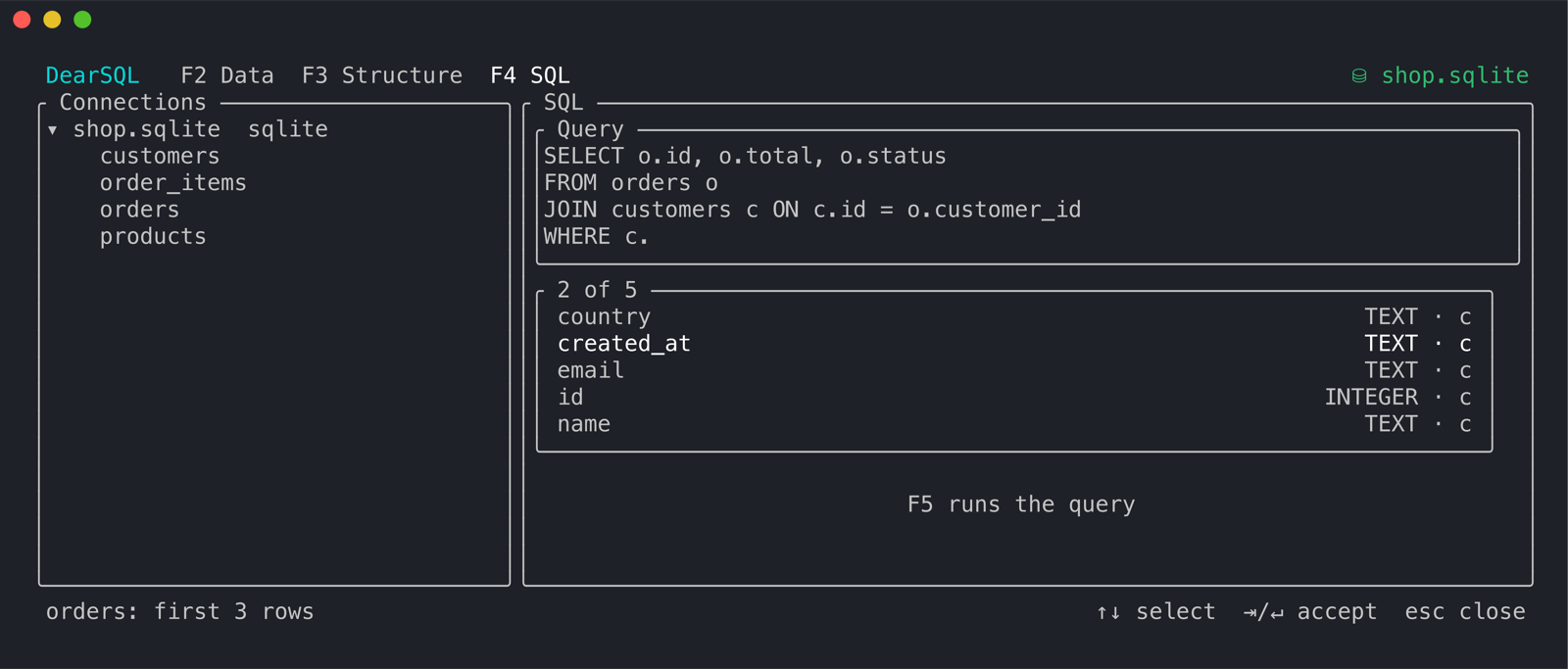The height and width of the screenshot is (669, 1568).
Task: Click the esc close hint
Action: pos(1465,611)
